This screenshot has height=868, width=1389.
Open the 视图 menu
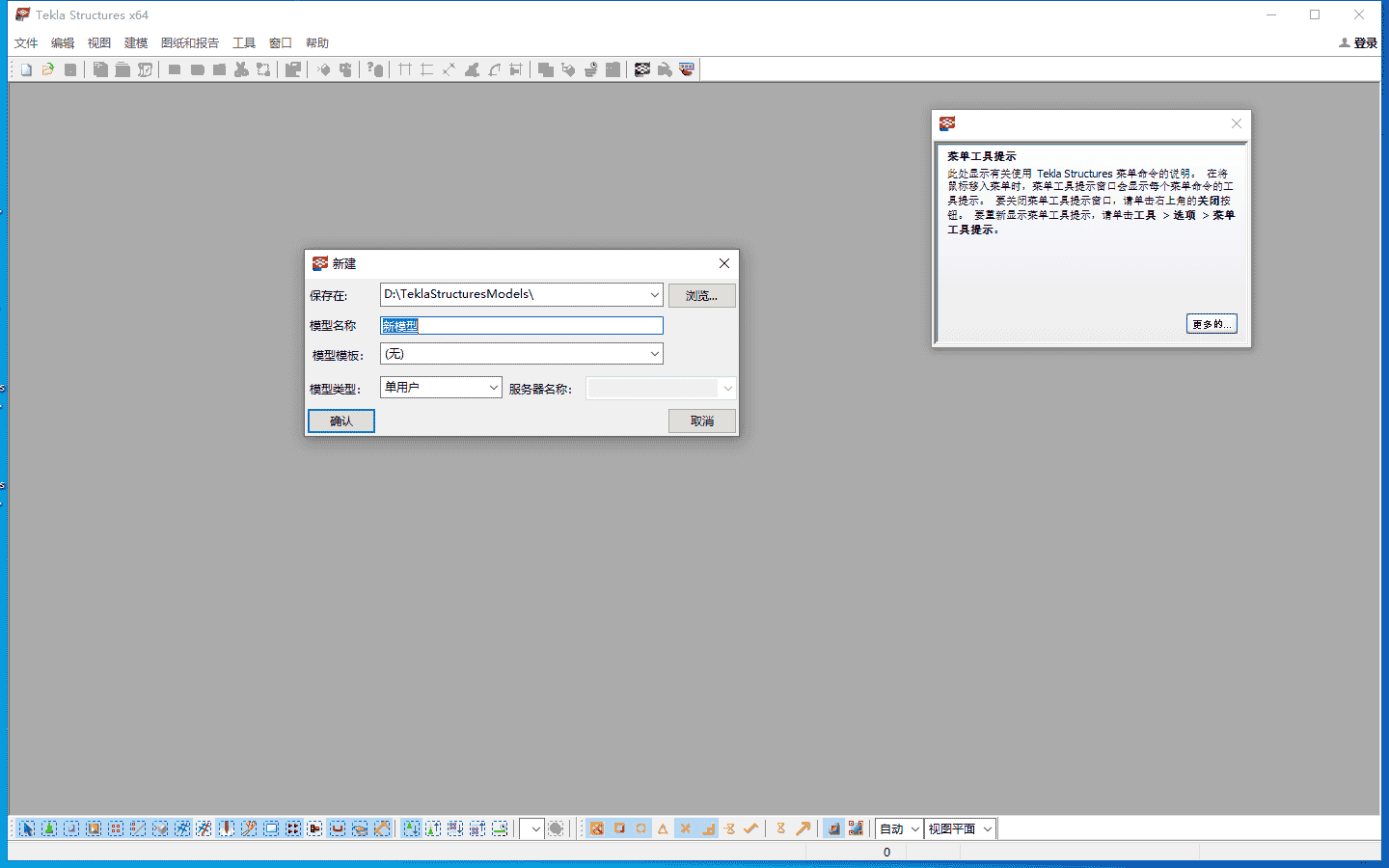(x=99, y=42)
